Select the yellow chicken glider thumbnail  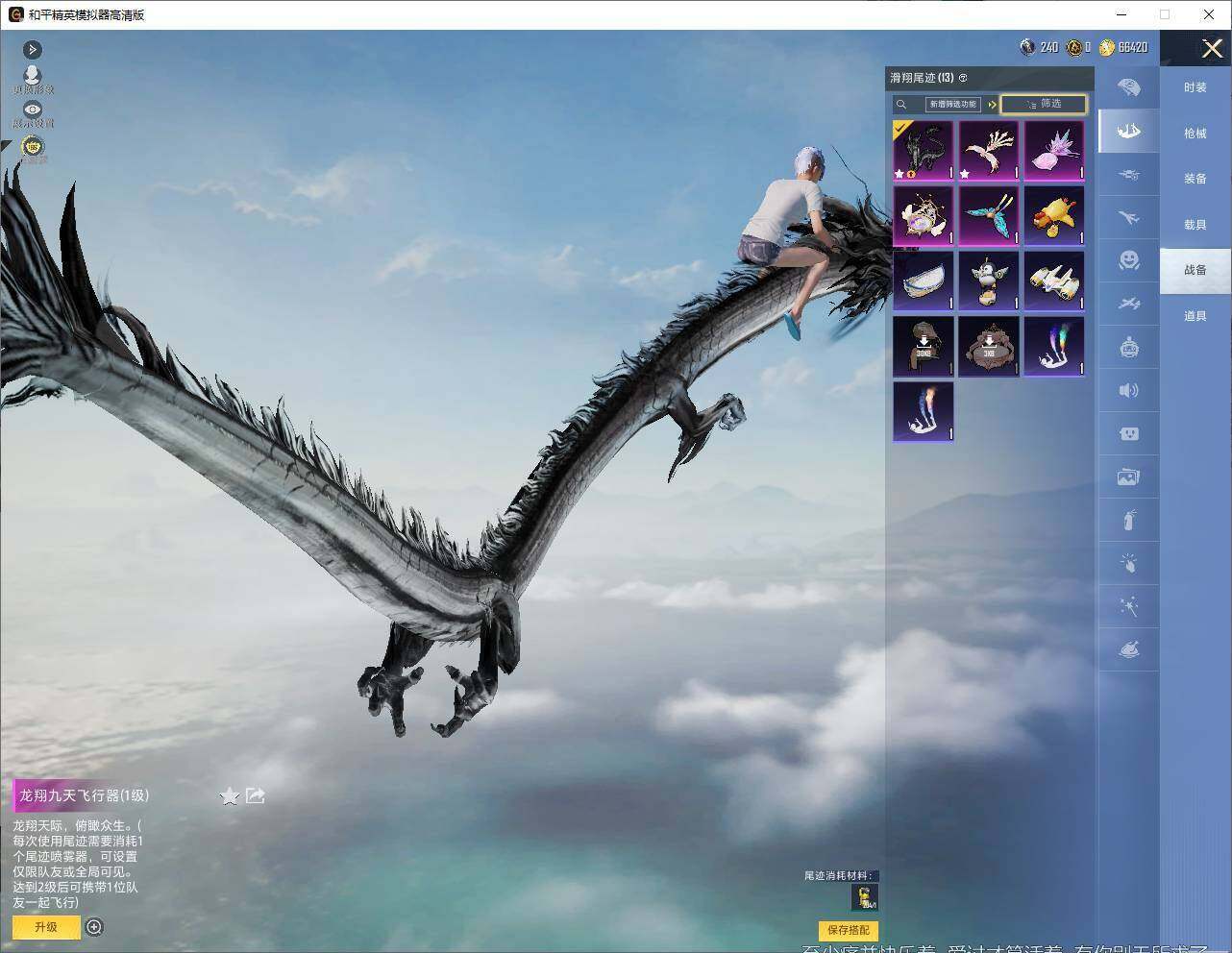pyautogui.click(x=1054, y=215)
